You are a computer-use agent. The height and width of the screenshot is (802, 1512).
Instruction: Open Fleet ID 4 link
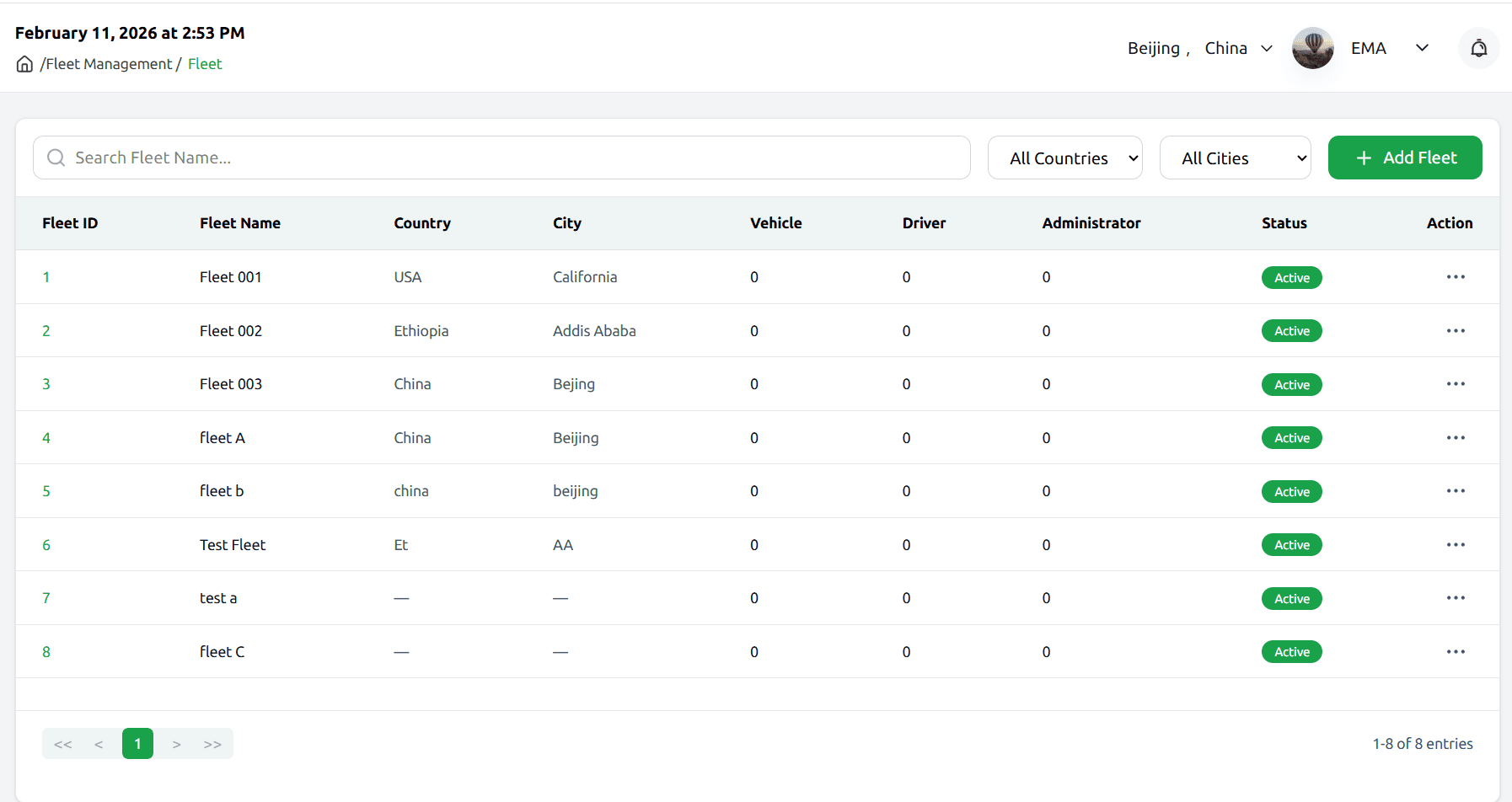(46, 438)
